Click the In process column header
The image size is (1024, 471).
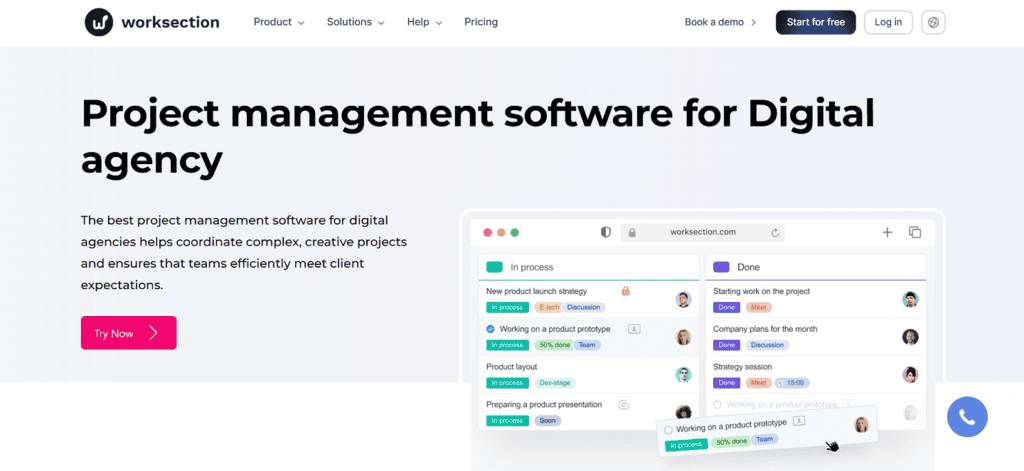tap(588, 267)
